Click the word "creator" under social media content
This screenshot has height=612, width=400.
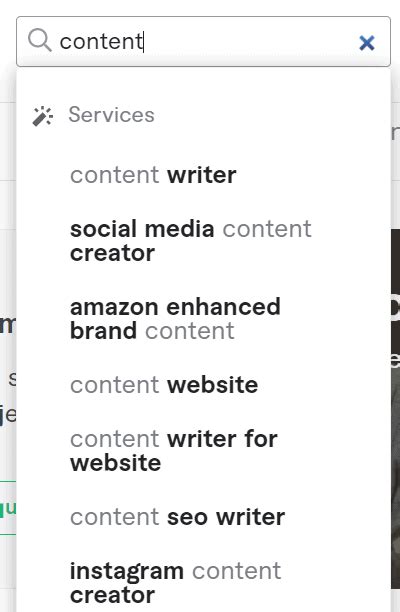[112, 253]
